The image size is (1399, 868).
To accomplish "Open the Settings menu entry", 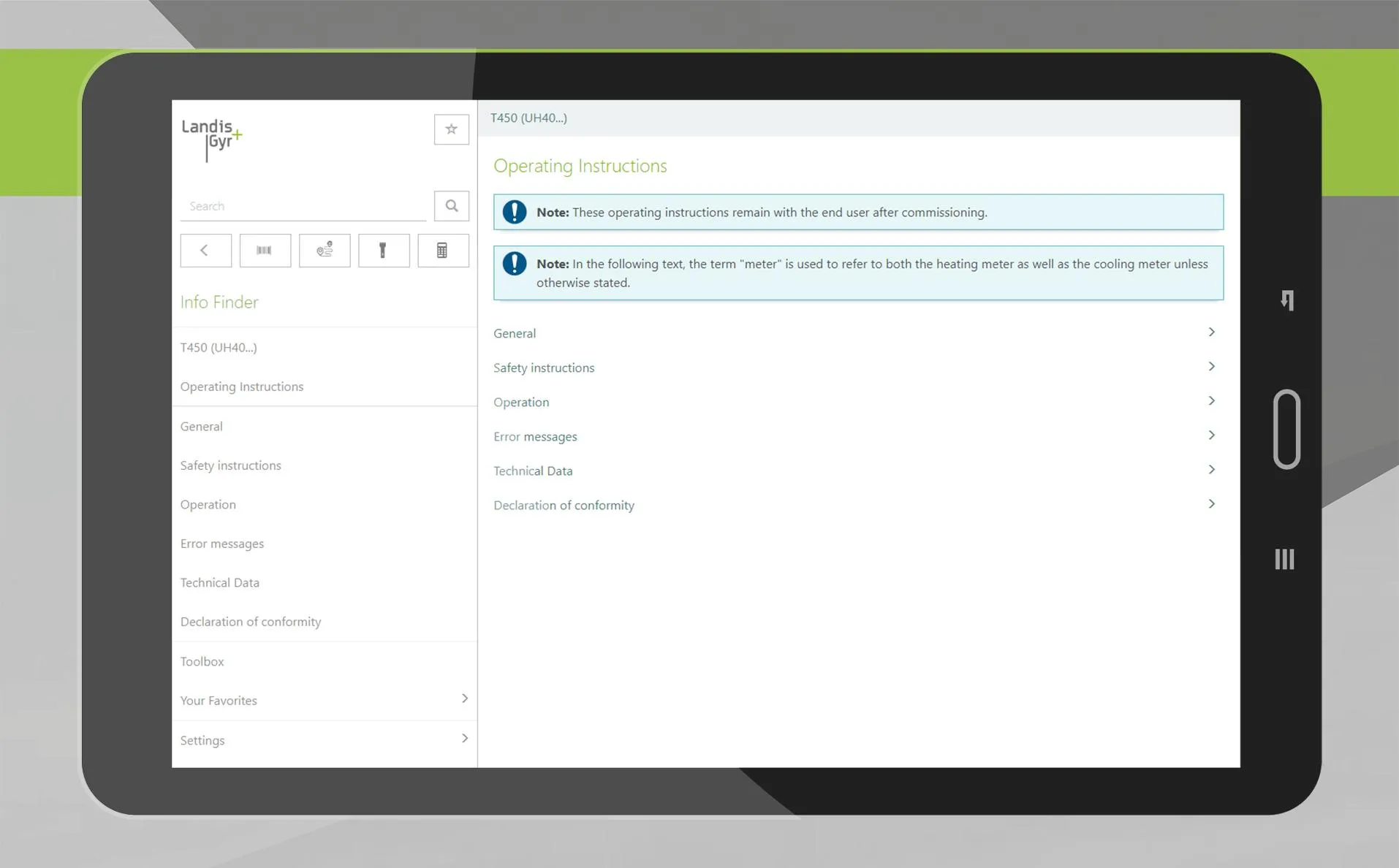I will [x=202, y=740].
